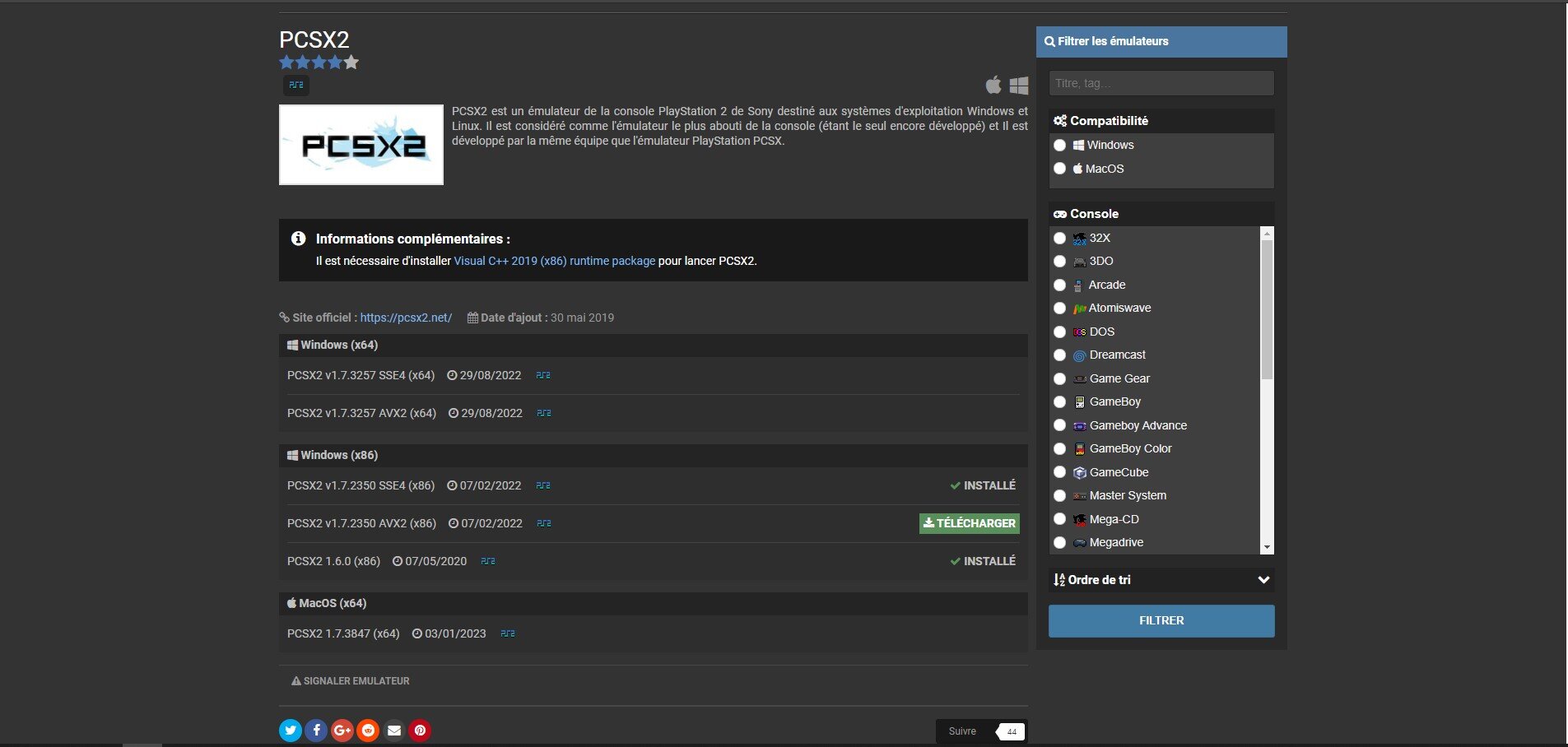Click the PS2 icon on the v1.7.3257 AVX2 (x64) row

[544, 413]
